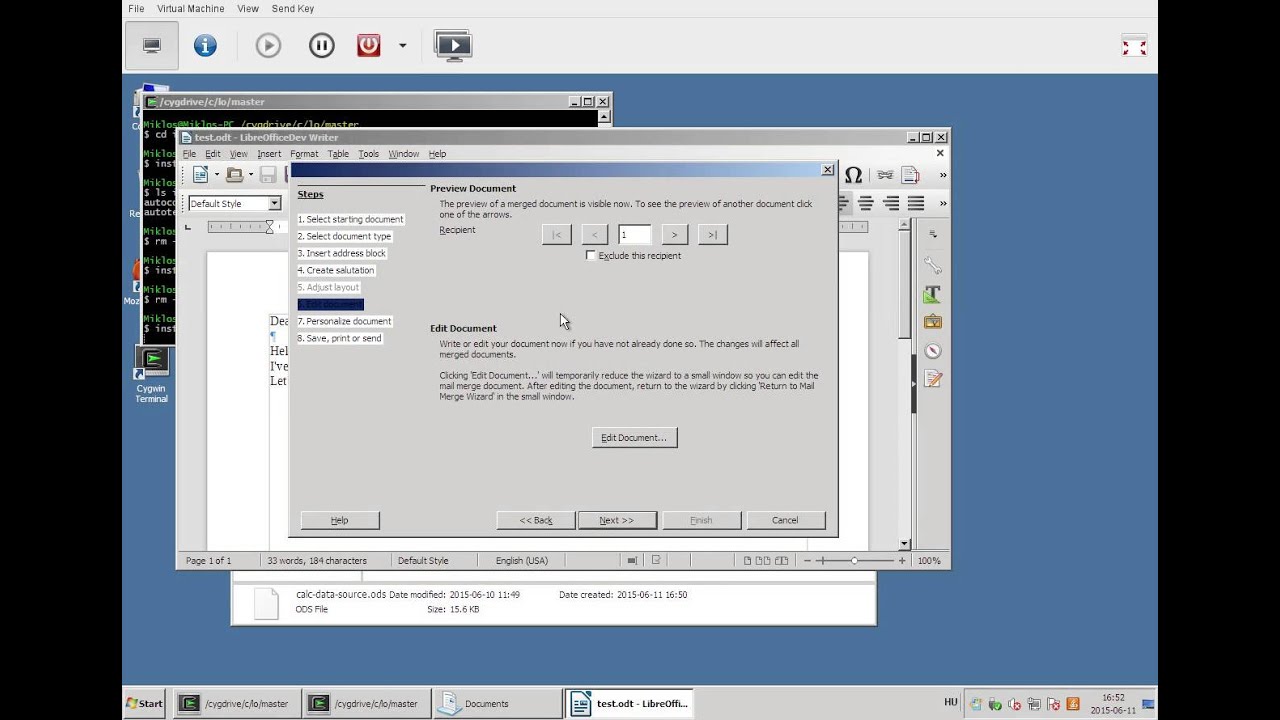Open Virtual Machine menu in VM viewer

pyautogui.click(x=190, y=9)
